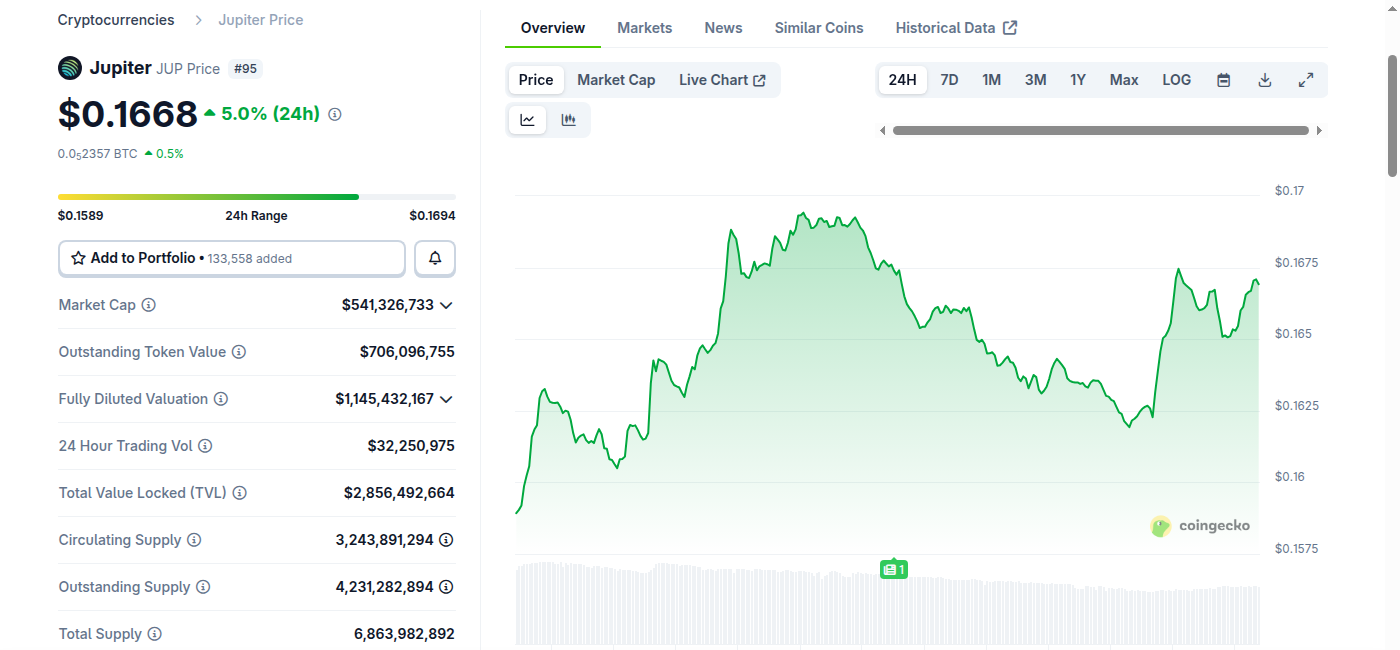Click the download chart data icon
Viewport: 1400px width, 650px height.
coord(1264,79)
